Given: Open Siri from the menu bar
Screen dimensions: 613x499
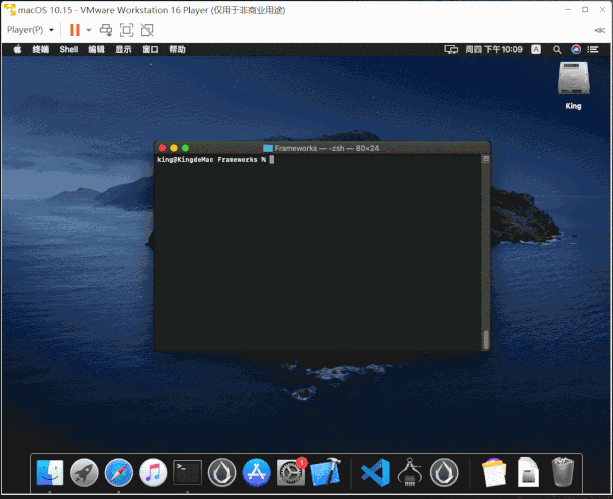Looking at the screenshot, I should (576, 49).
